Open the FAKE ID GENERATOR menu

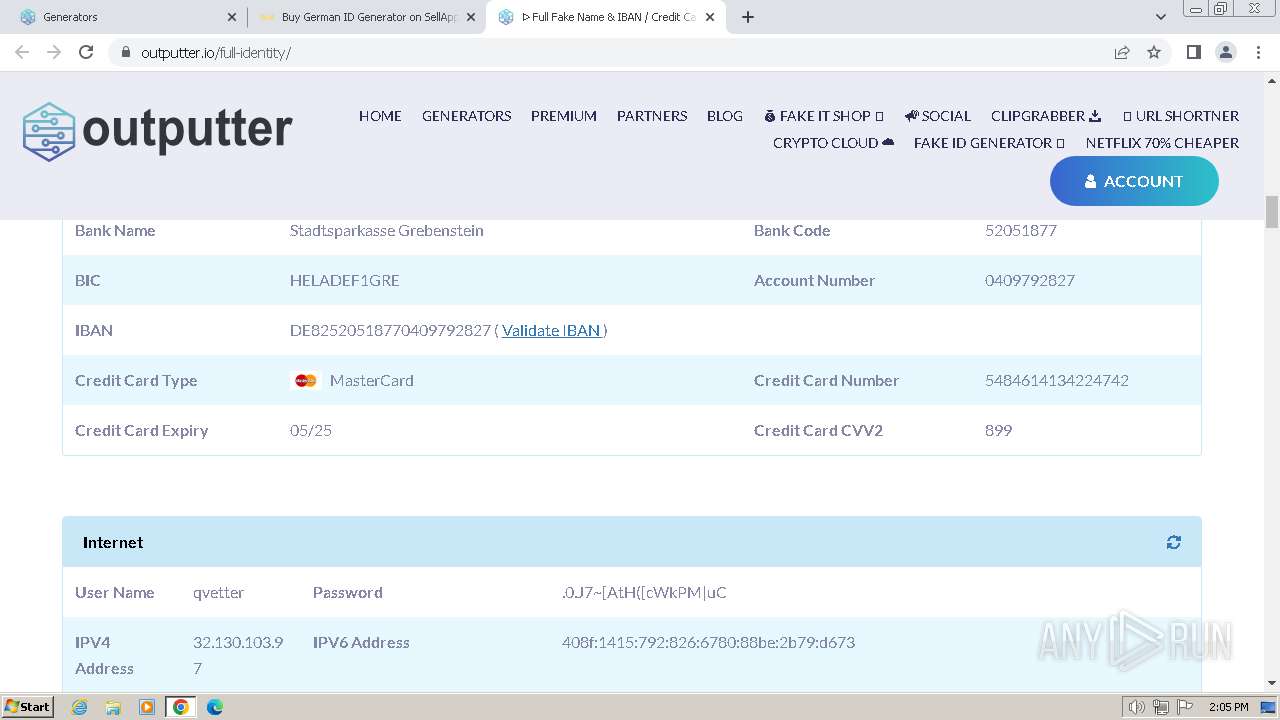[x=989, y=143]
